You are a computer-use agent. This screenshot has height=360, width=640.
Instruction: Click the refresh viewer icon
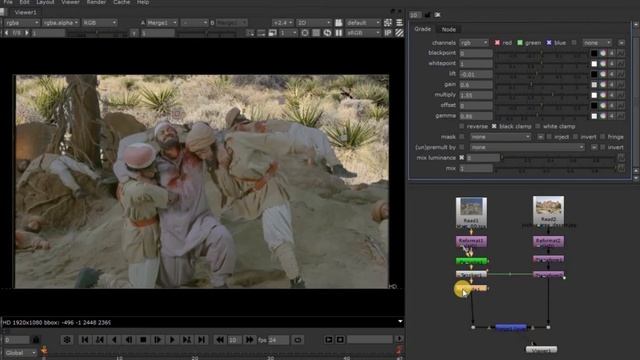327,33
